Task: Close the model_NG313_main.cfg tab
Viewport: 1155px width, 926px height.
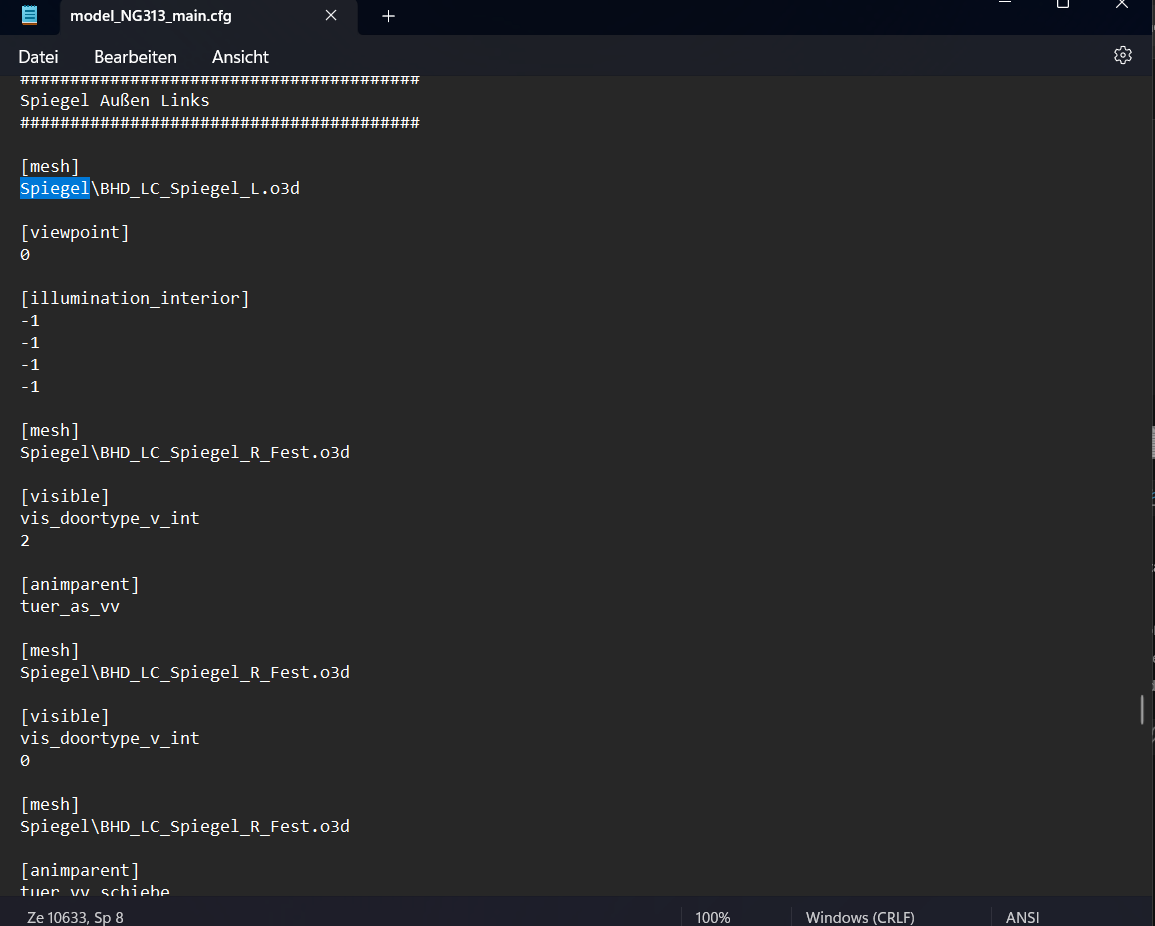Action: 331,16
